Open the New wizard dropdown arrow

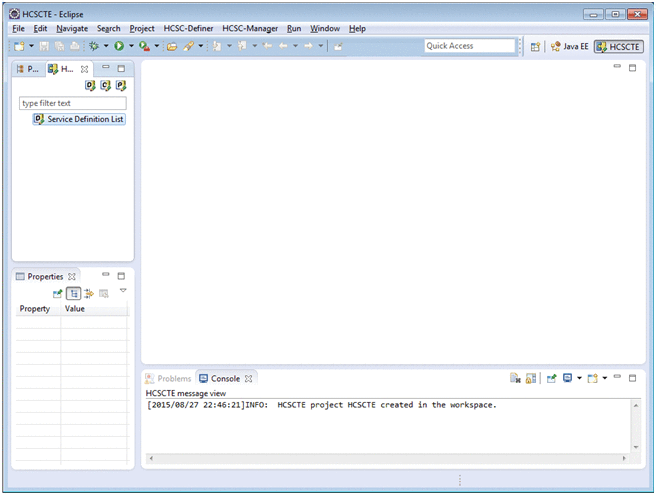click(x=31, y=47)
